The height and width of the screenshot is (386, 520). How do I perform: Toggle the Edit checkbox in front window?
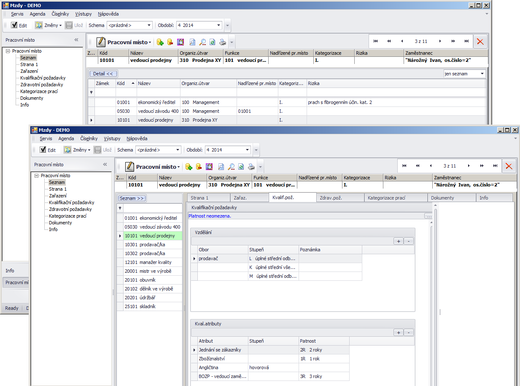tap(43, 150)
